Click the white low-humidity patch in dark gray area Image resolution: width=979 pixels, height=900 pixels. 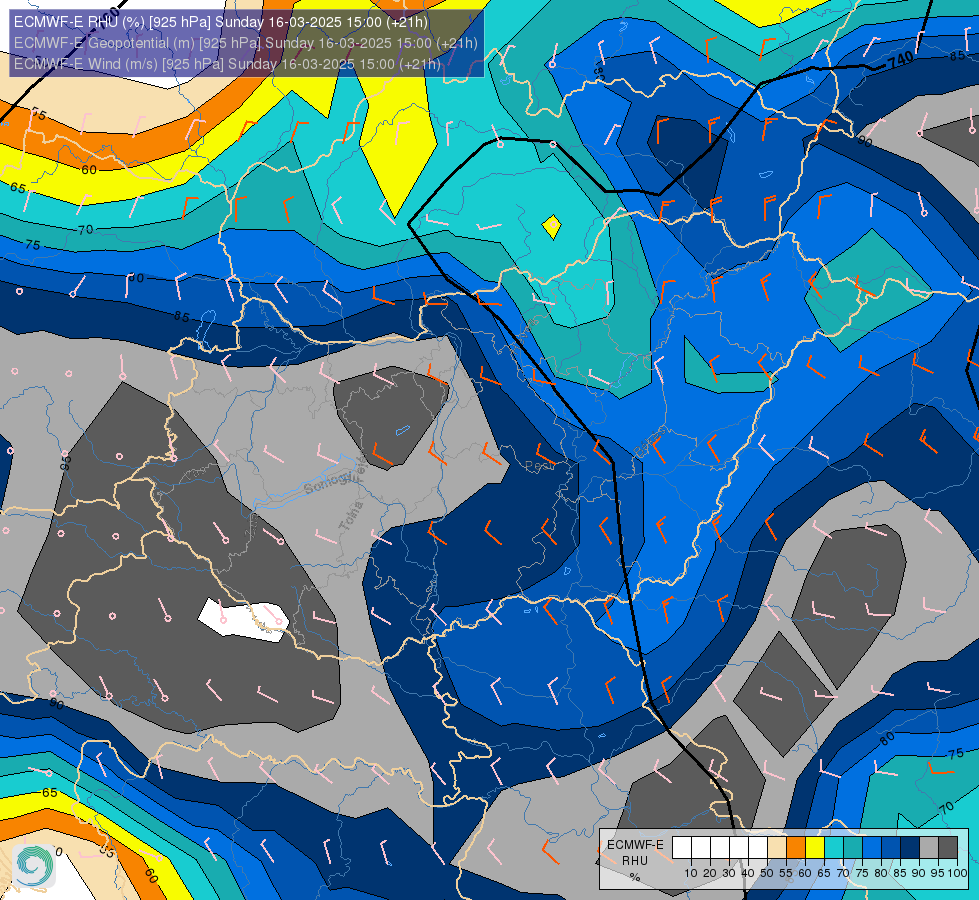click(x=244, y=620)
